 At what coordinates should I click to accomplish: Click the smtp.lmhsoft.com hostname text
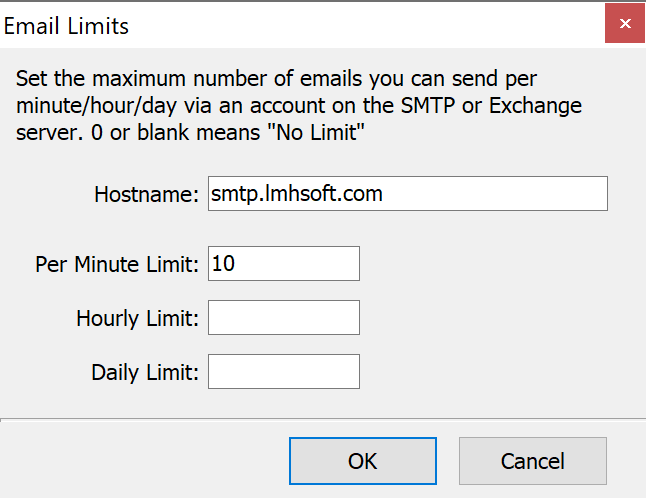coord(297,194)
